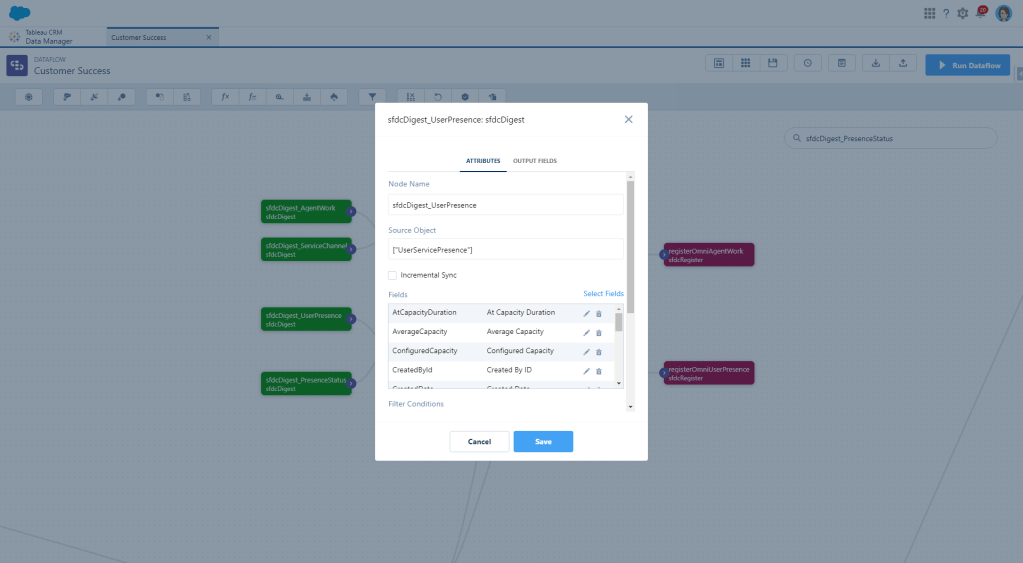Viewport: 1023px width, 563px height.
Task: Open the download dataflow JSON icon
Action: click(x=875, y=64)
